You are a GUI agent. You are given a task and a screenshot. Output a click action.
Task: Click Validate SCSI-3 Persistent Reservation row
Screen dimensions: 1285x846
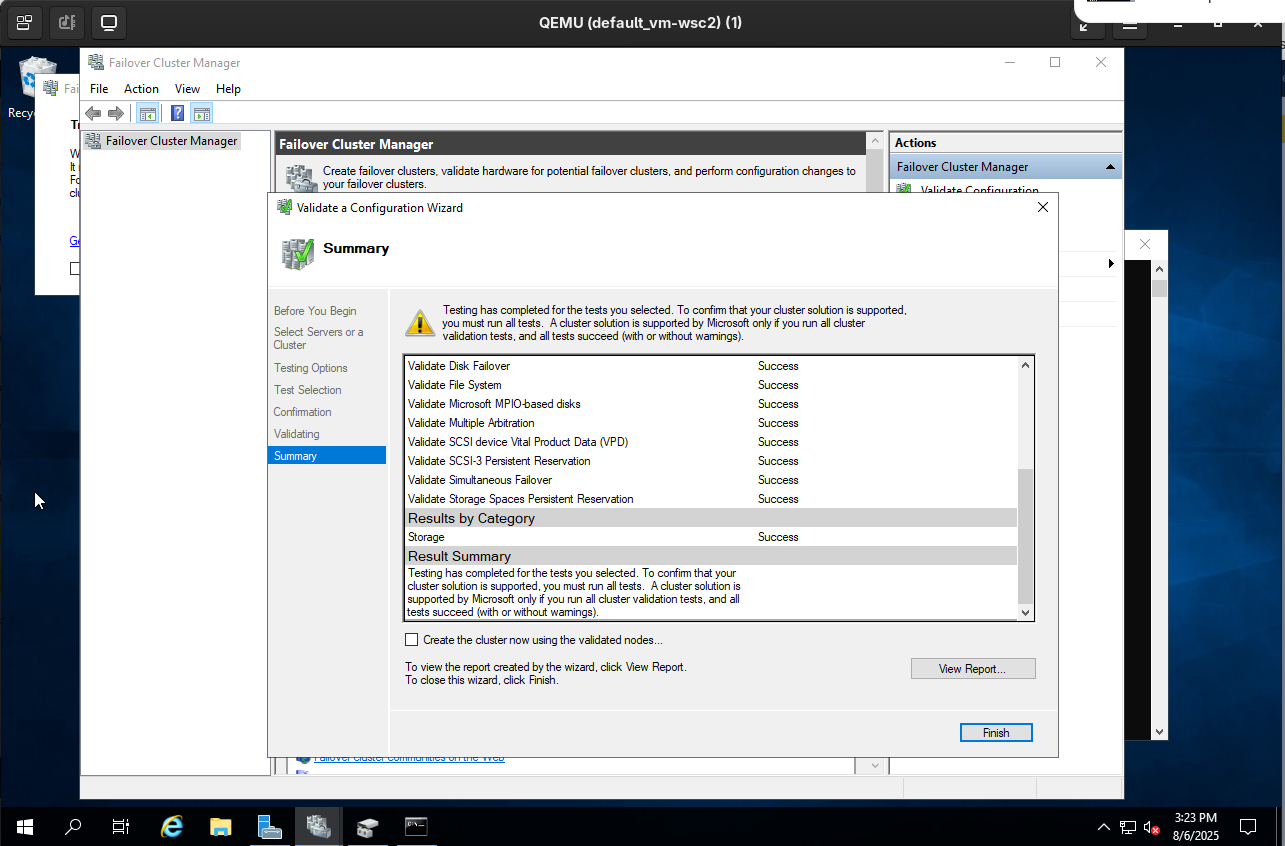pos(711,461)
